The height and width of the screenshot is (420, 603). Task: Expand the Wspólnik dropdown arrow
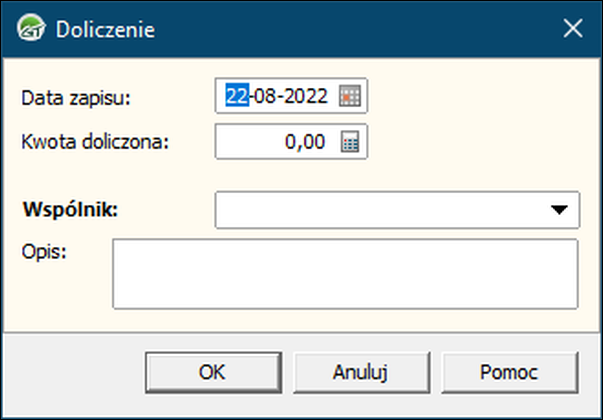558,210
